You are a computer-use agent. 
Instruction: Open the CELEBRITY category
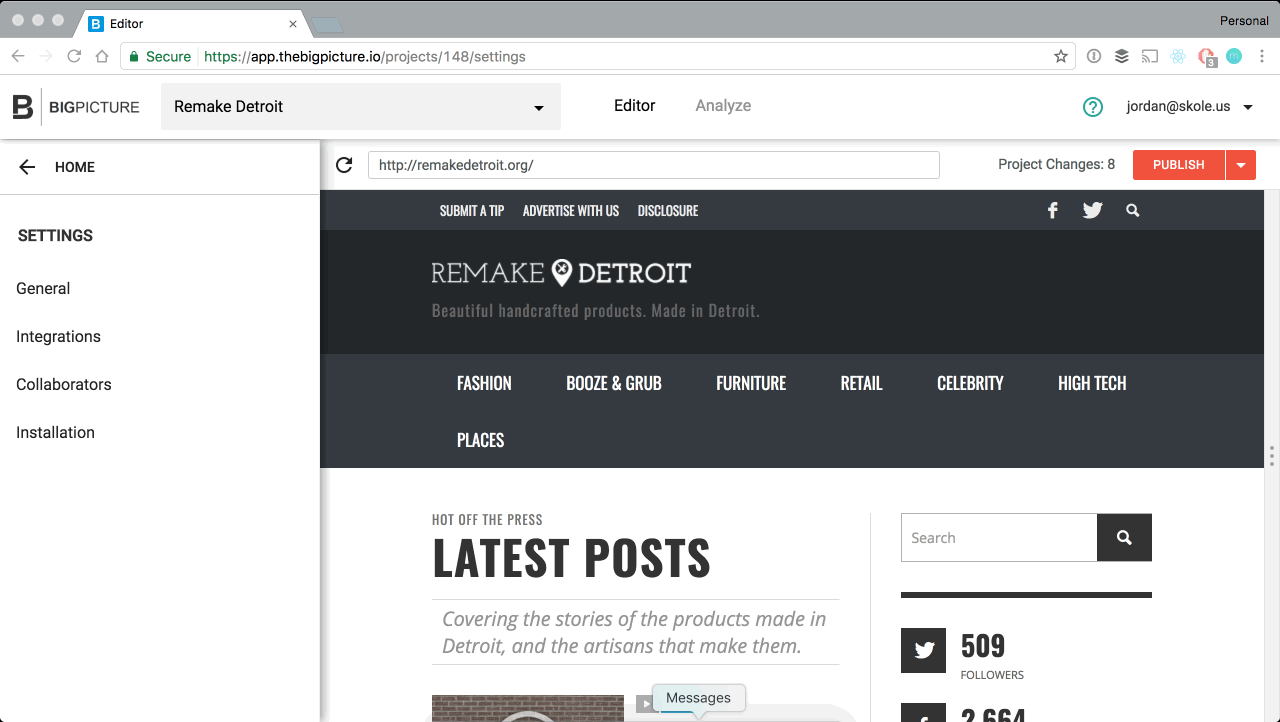click(970, 383)
